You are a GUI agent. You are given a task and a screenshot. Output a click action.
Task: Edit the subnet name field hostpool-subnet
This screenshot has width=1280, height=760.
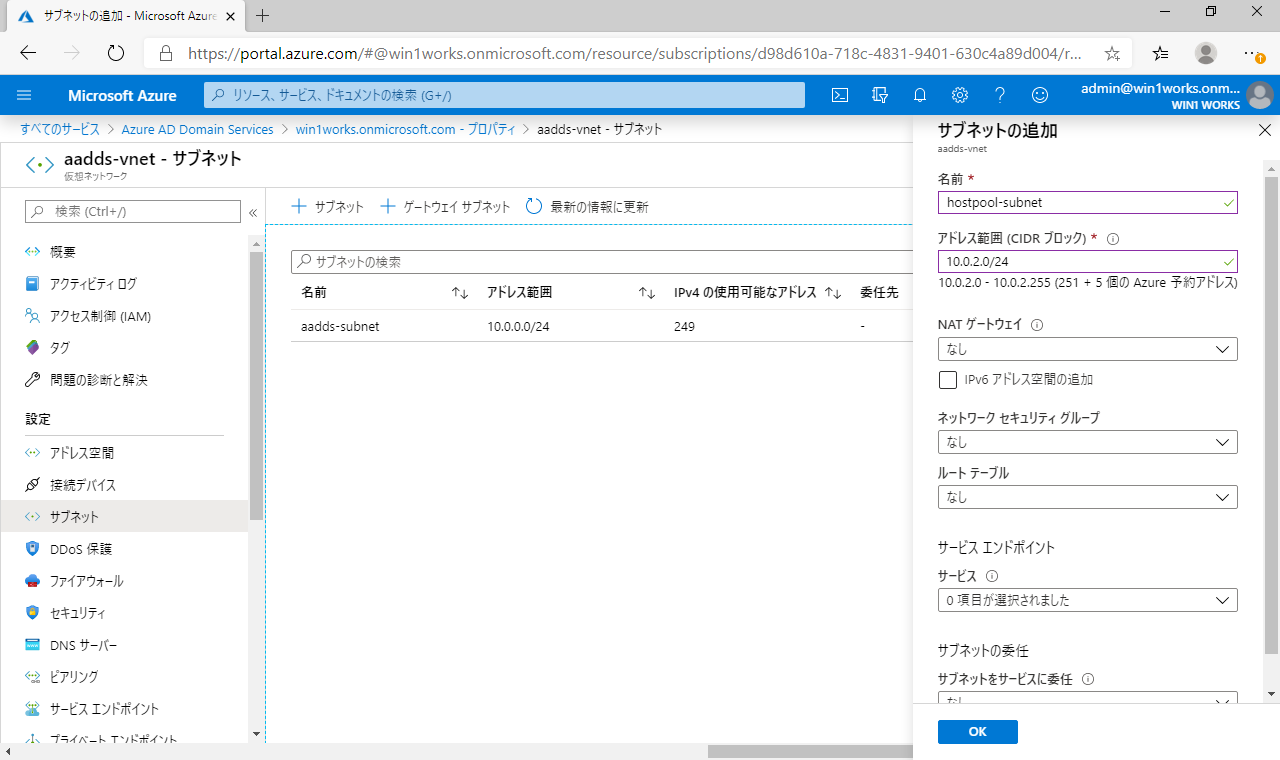click(x=1088, y=202)
